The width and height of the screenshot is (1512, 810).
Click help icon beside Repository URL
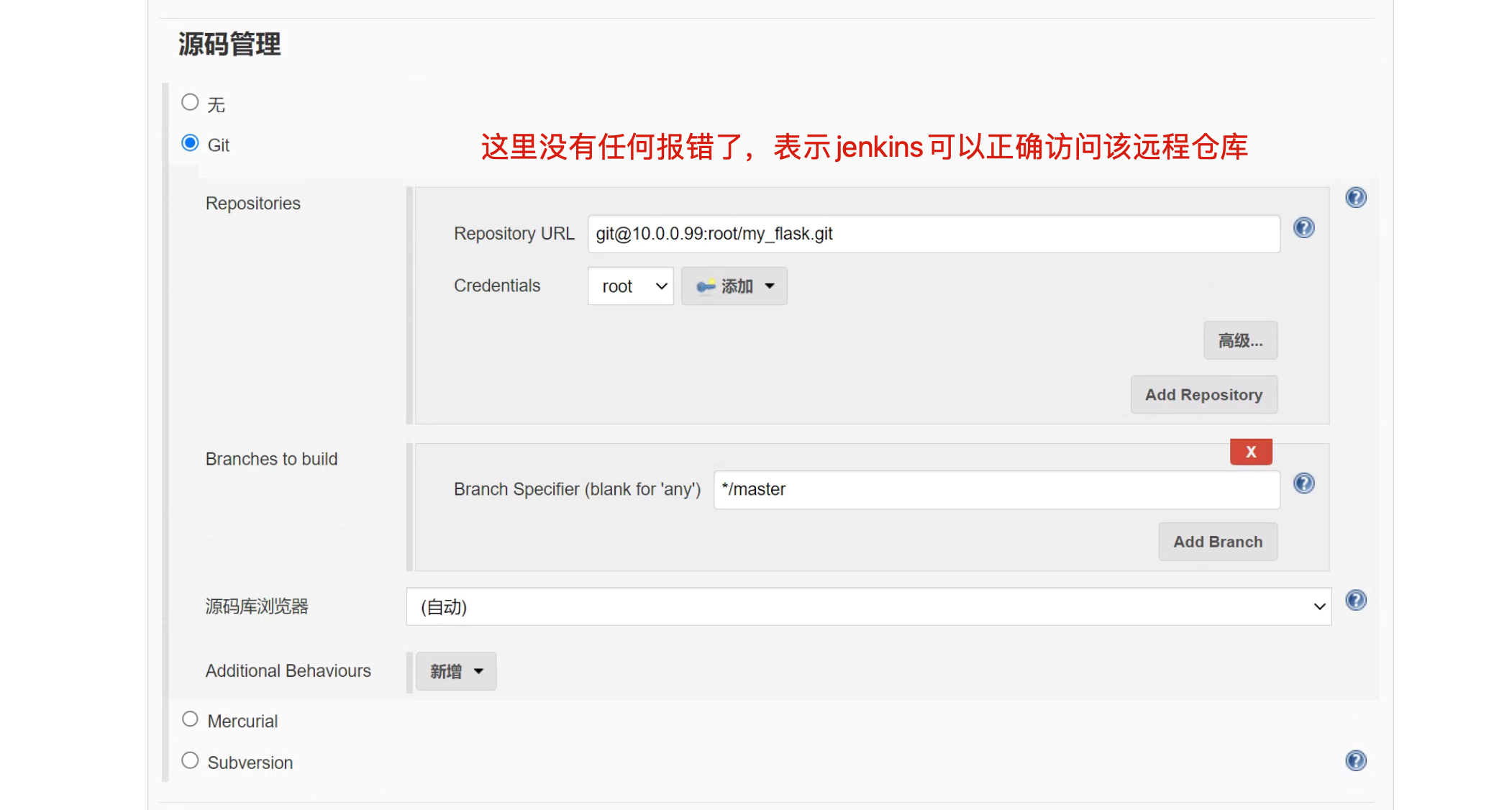tap(1303, 228)
